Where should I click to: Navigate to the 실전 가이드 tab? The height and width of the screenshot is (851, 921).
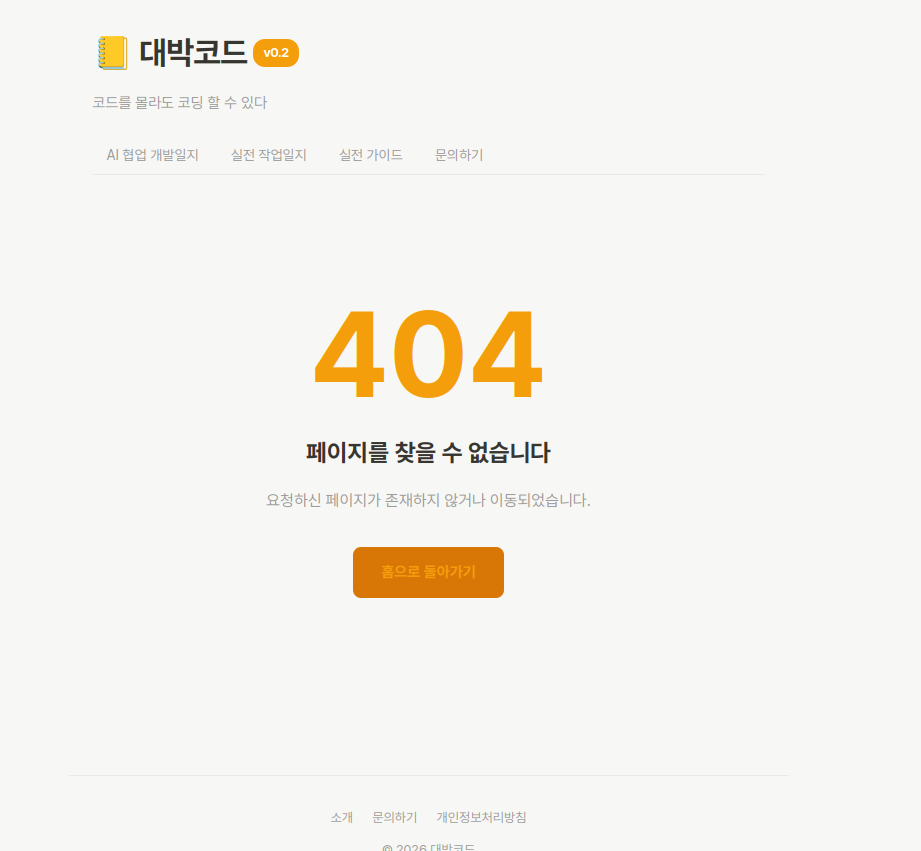[x=370, y=154]
